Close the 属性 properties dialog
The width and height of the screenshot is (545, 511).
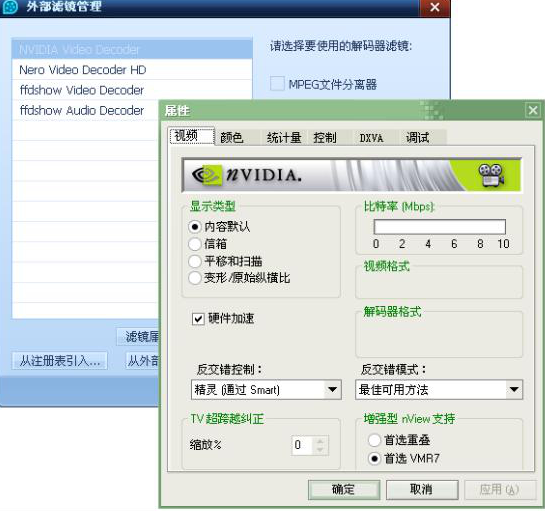[x=533, y=111]
